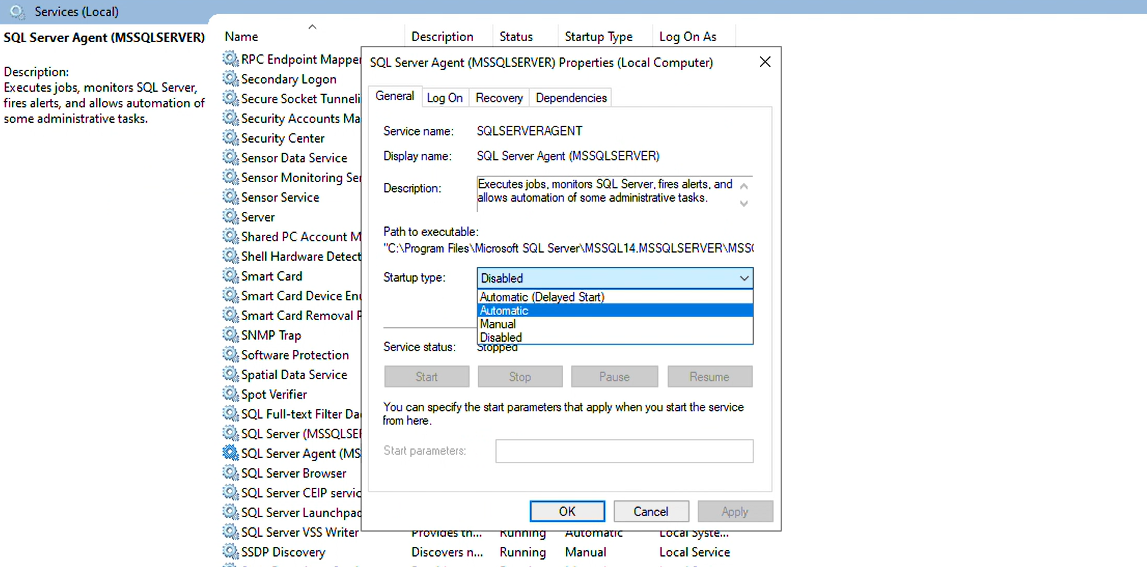Click the gear icon beside Secondary Logon

[x=230, y=79]
